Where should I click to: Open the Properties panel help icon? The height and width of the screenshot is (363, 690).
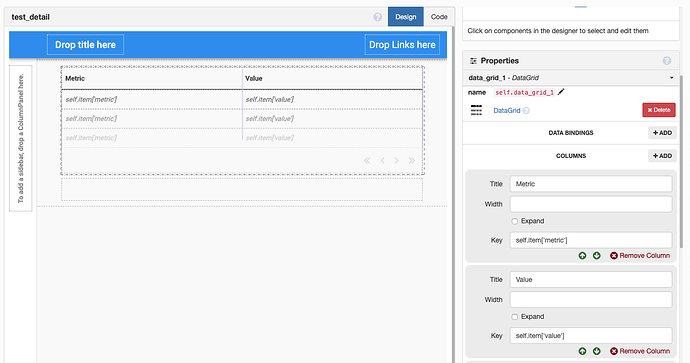pos(667,61)
